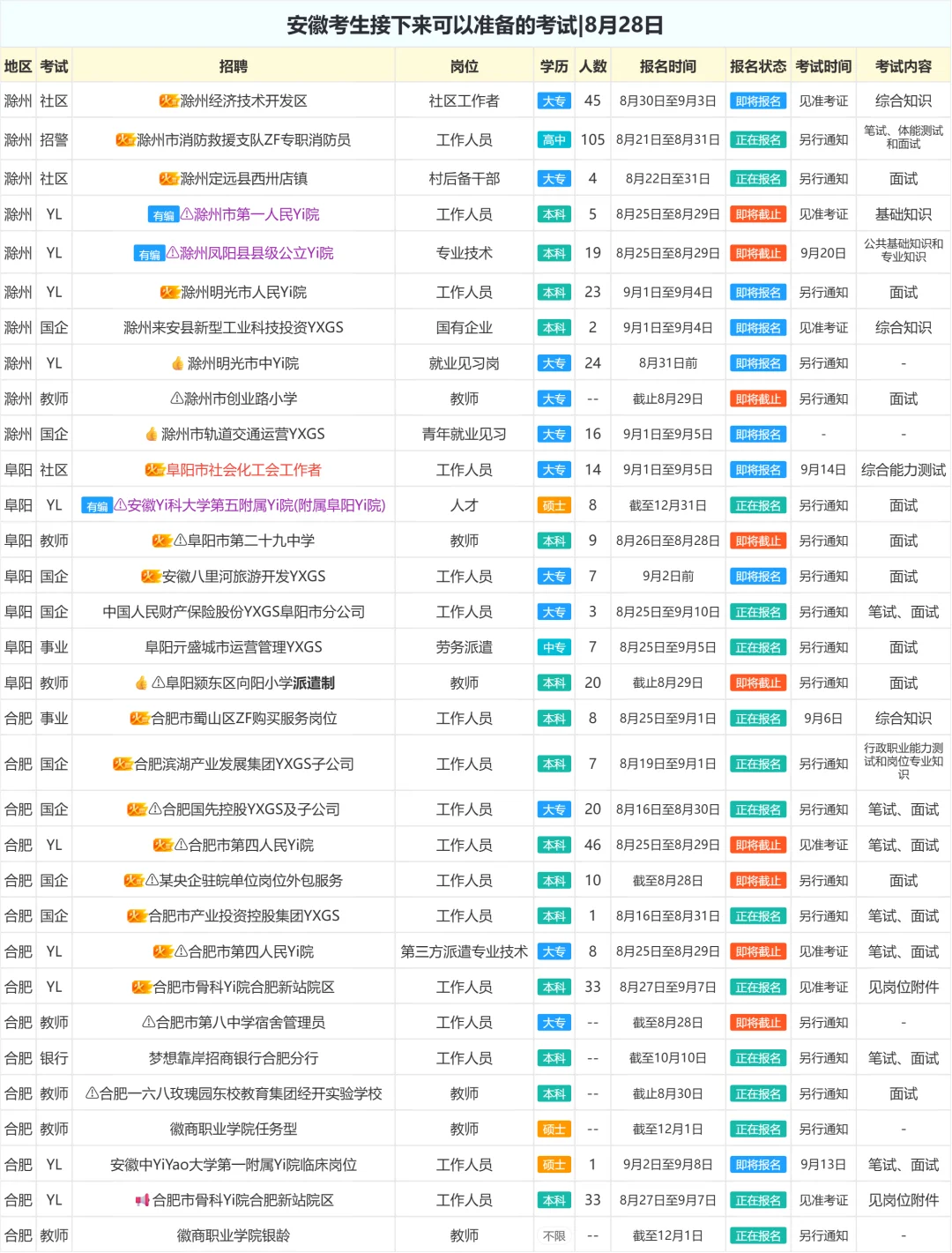Click the 人数 column header

tap(593, 66)
